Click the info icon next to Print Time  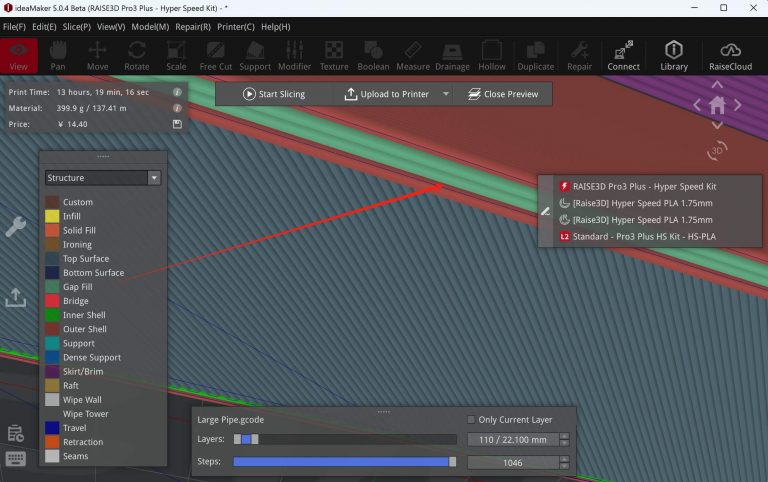click(177, 92)
